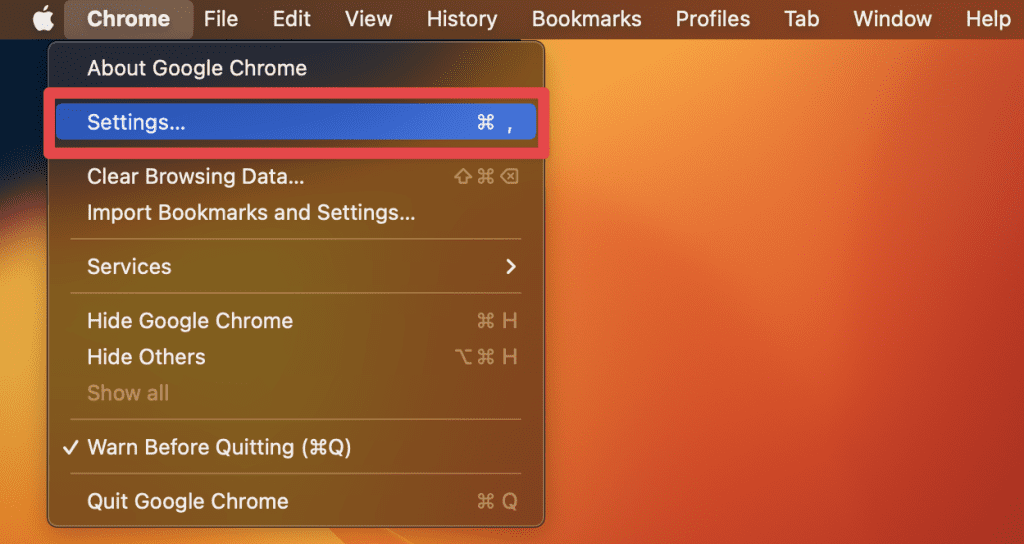Choose Hide Google Chrome
This screenshot has width=1024, height=544.
click(x=190, y=321)
